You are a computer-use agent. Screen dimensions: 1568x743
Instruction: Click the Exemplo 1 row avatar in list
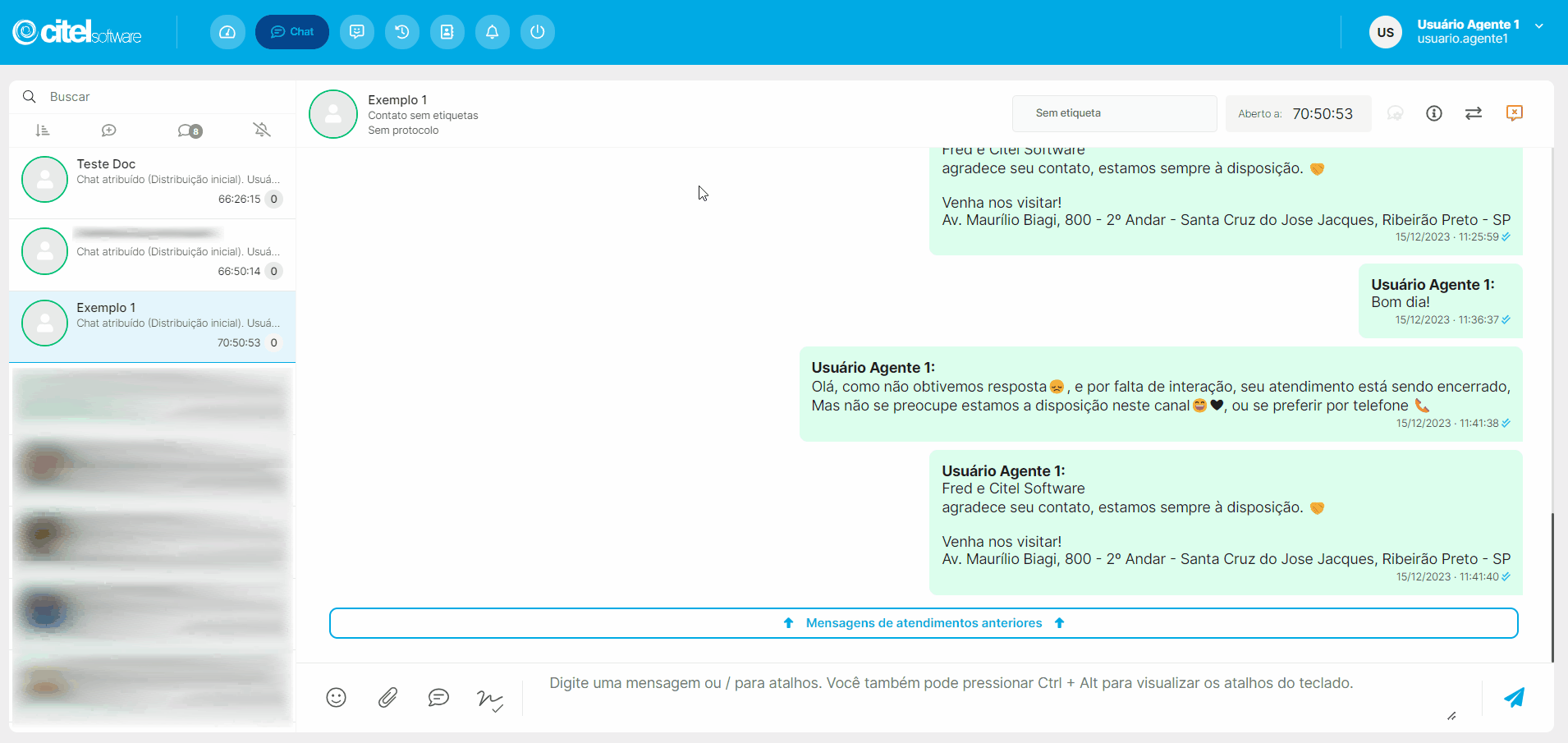pyautogui.click(x=44, y=323)
